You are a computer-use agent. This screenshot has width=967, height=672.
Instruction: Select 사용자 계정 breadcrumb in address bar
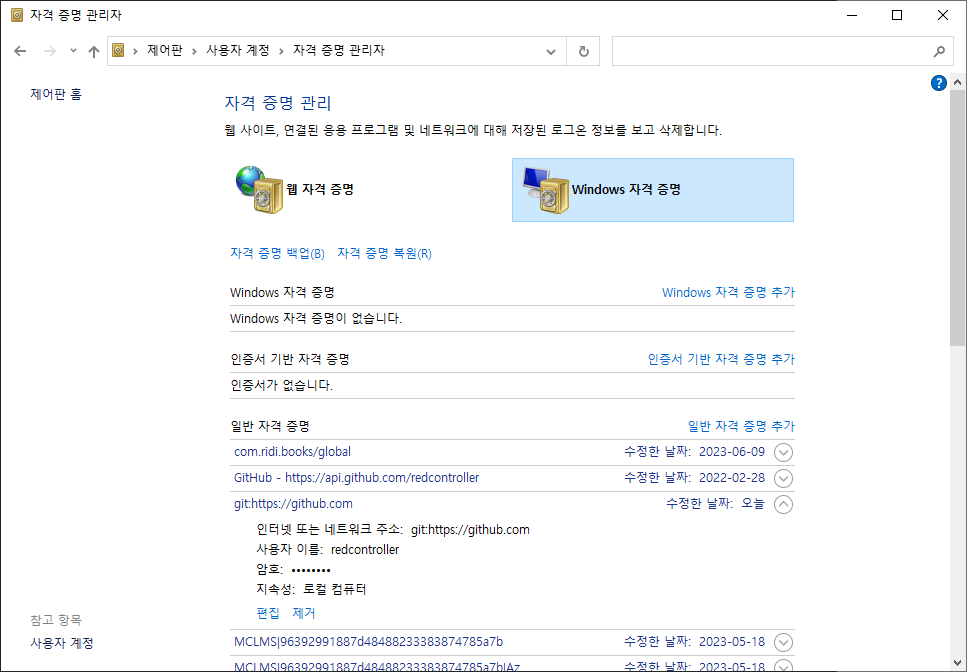[238, 51]
